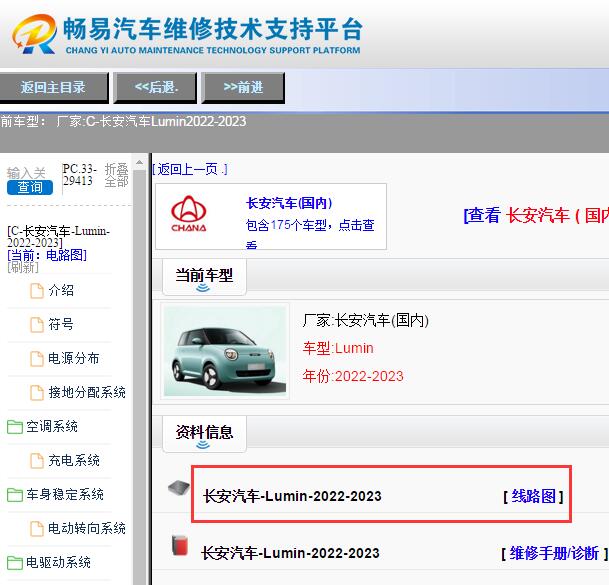Open the 介绍 page in the tree
The height and width of the screenshot is (585, 609).
click(61, 290)
